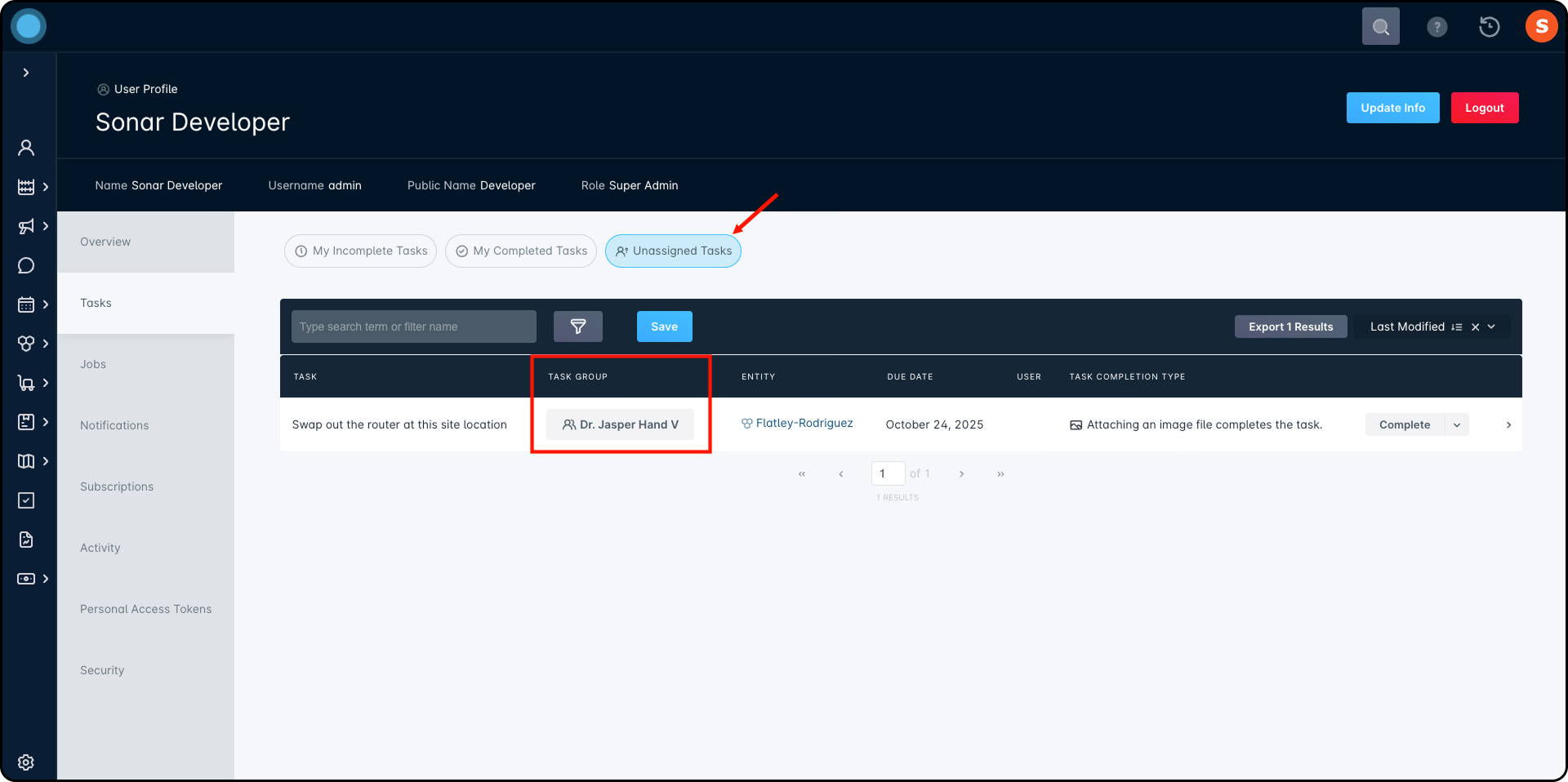1568x782 pixels.
Task: Toggle the Unassigned Tasks filter
Action: (x=673, y=251)
